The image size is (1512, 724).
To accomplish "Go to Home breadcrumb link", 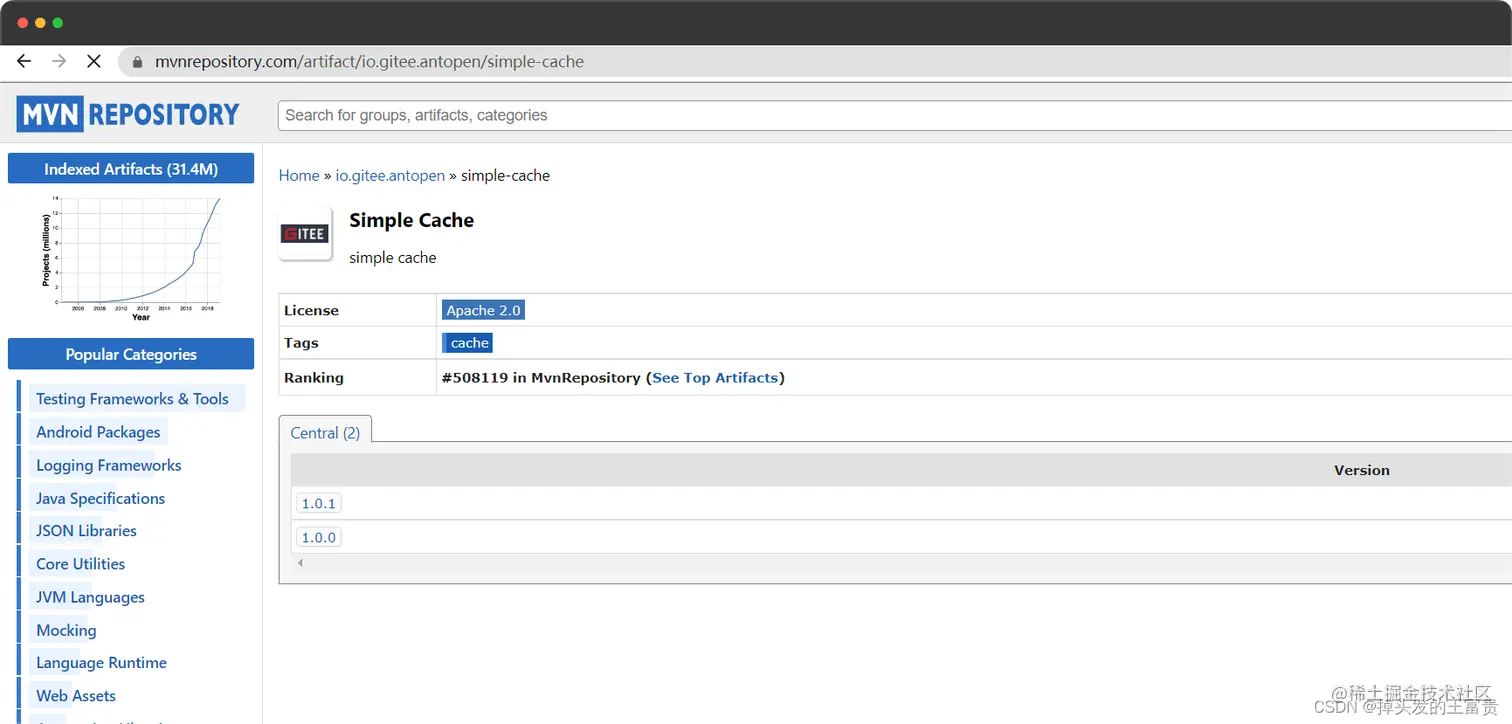I will coord(299,175).
